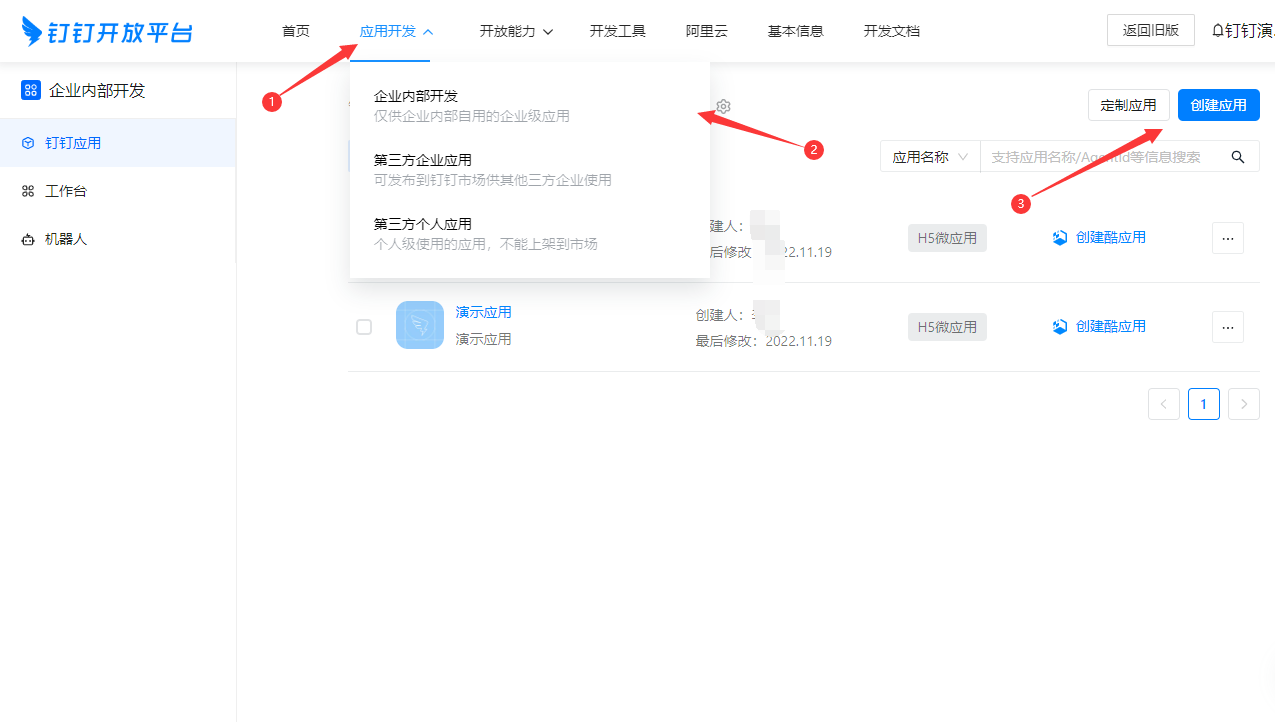Viewport: 1275px width, 722px height.
Task: Collapse the 应用开发 dropdown menu
Action: tap(396, 31)
